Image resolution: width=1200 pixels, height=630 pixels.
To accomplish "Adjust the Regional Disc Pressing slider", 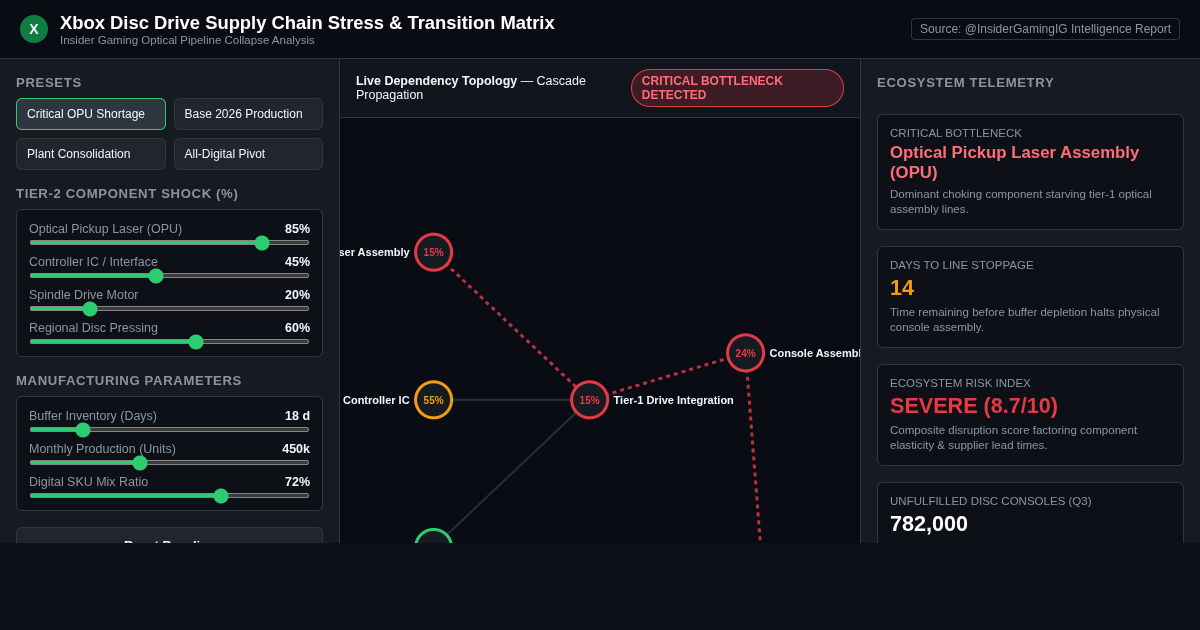I will pos(169,341).
